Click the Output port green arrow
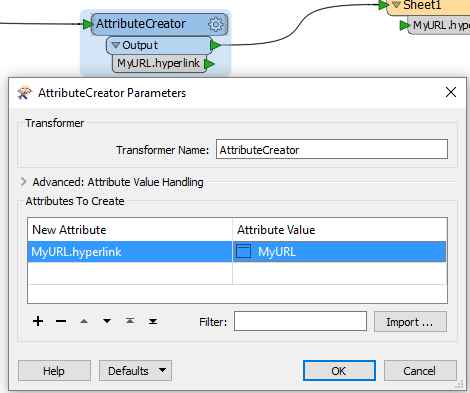Viewport: 470px width, 393px height. (216, 45)
